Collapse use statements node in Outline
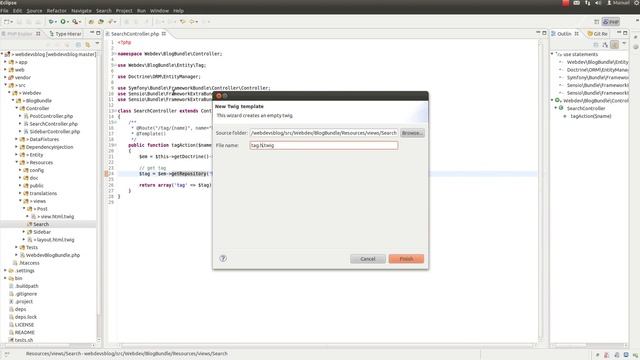 coord(552,54)
